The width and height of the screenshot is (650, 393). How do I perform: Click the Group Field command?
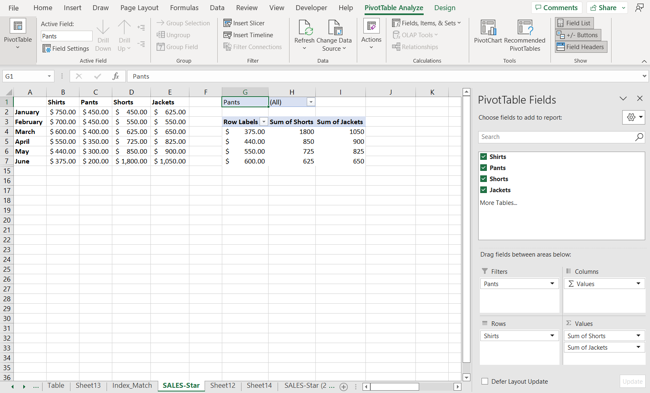point(177,47)
